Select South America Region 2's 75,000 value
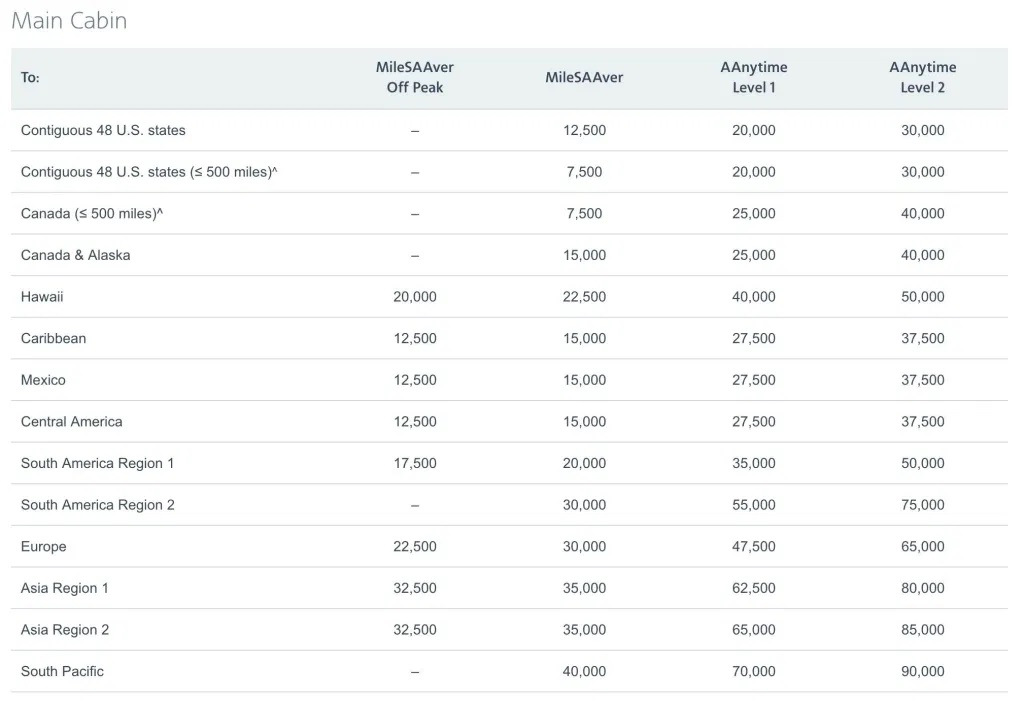 pos(923,505)
